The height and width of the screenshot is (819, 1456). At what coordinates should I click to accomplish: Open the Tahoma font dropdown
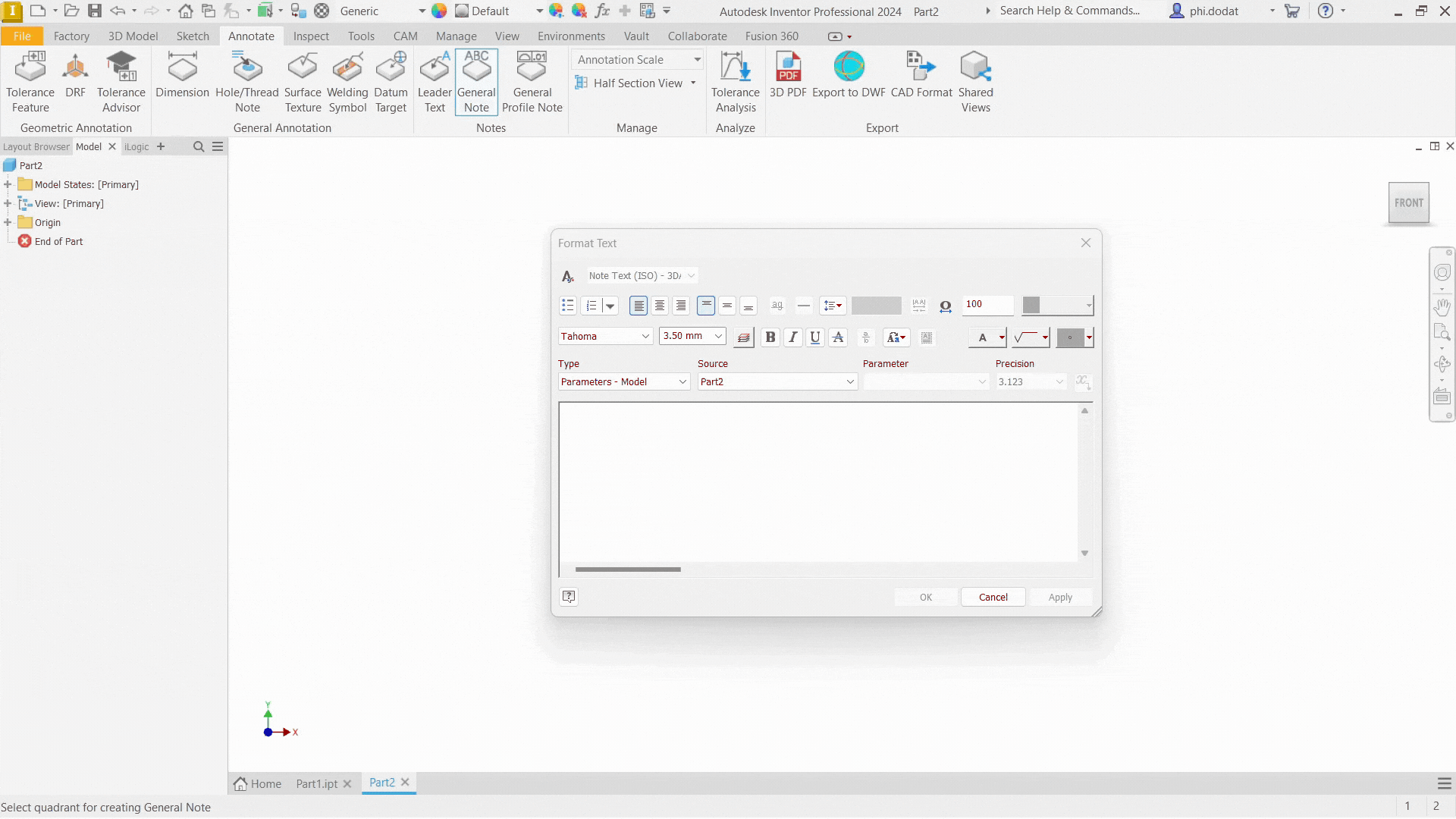pyautogui.click(x=605, y=336)
